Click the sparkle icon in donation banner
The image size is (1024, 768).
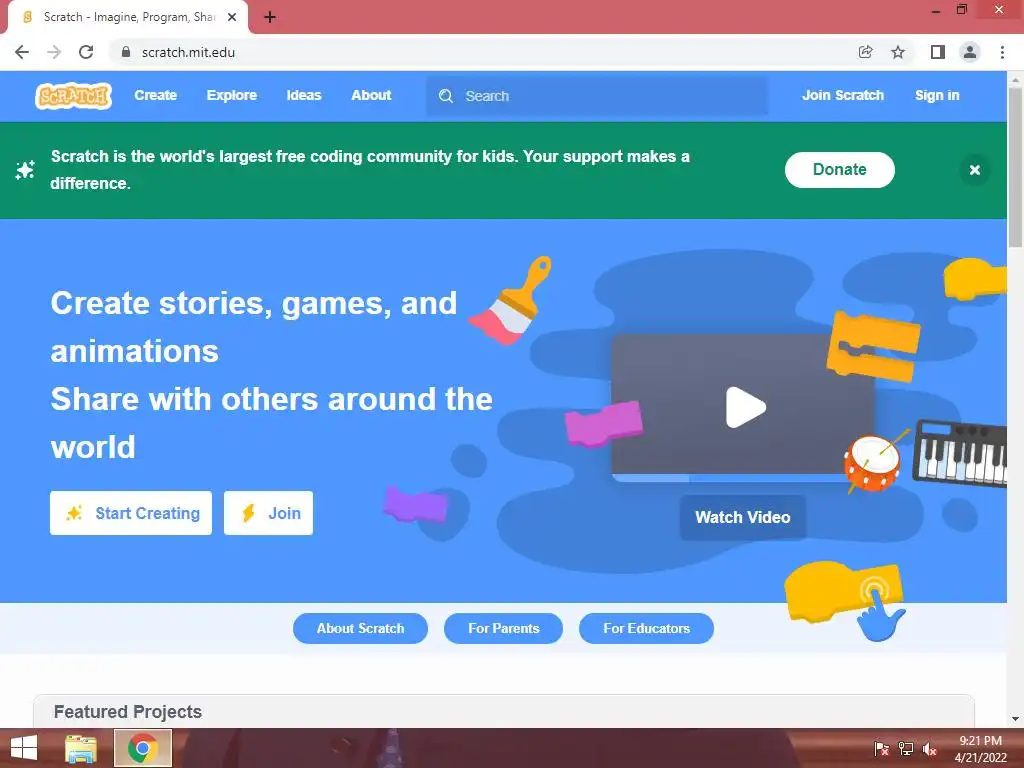[x=25, y=170]
